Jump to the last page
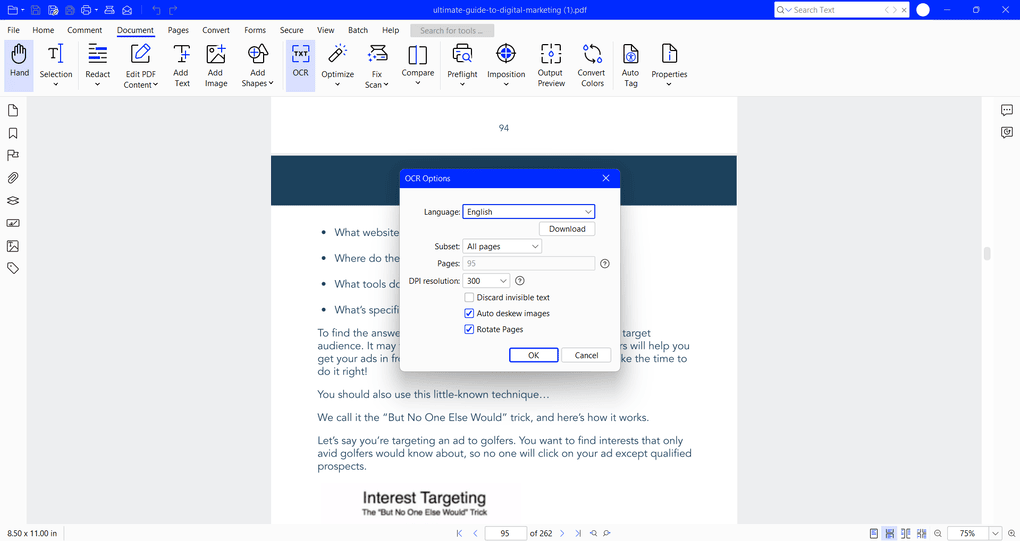The image size is (1020, 541). (x=578, y=533)
